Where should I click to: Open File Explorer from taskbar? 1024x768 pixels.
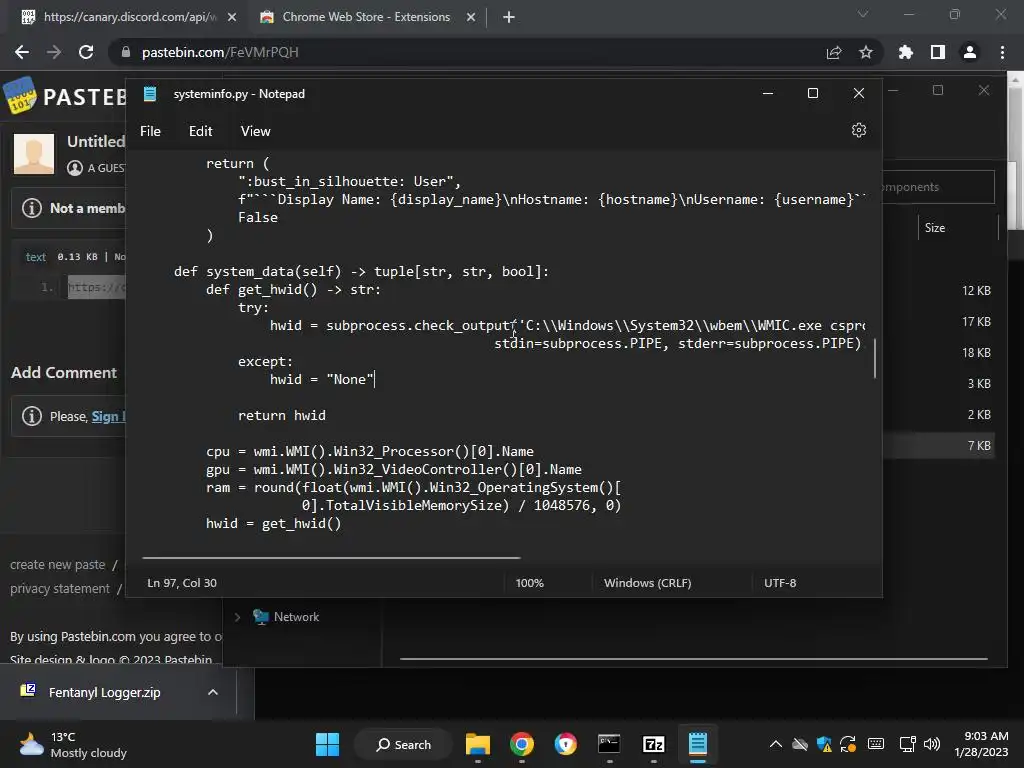[x=477, y=744]
